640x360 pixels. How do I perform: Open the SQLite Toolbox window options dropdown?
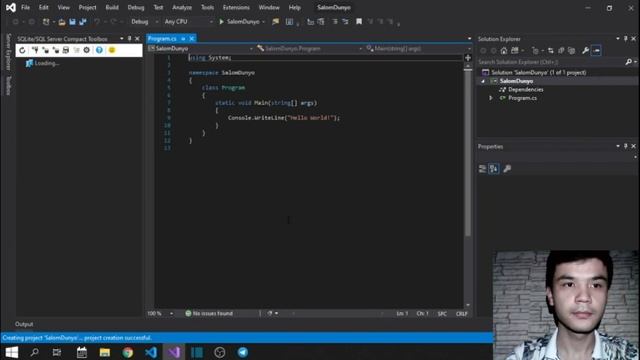click(x=121, y=39)
